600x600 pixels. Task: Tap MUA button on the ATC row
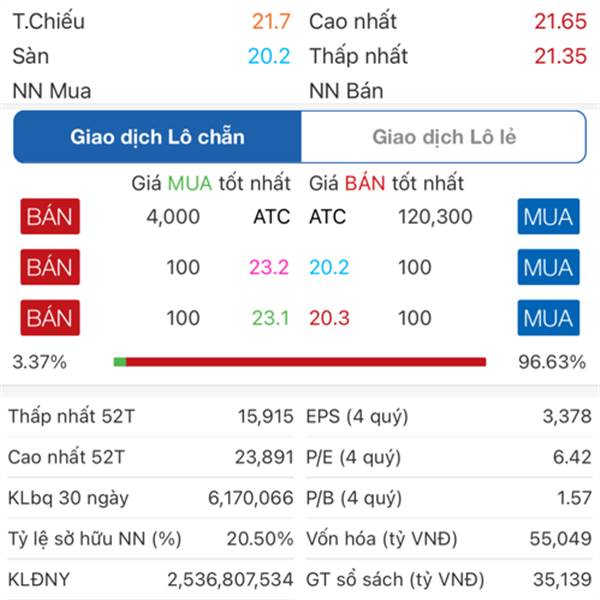(x=548, y=217)
